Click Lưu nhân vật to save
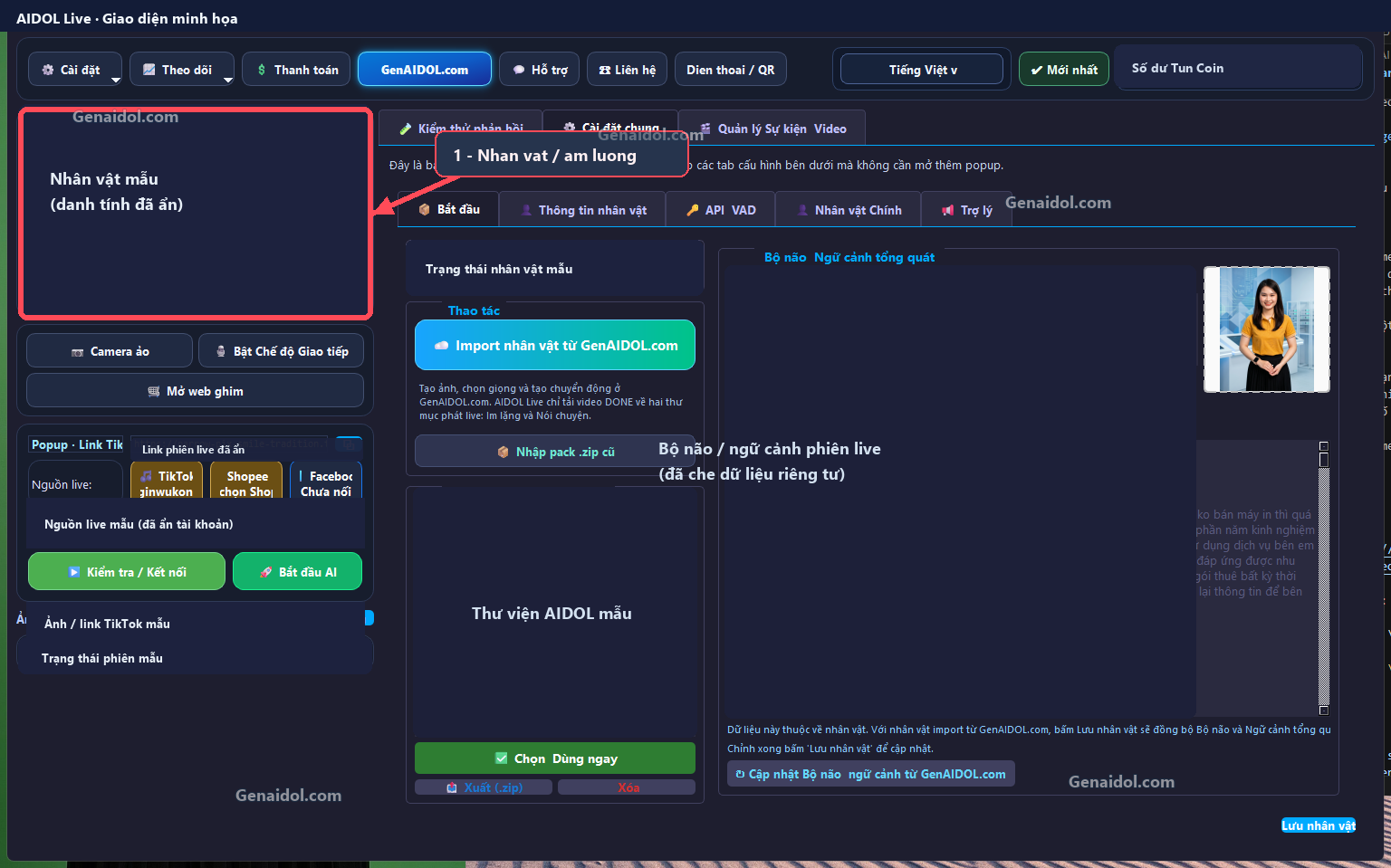Viewport: 1391px width, 868px height. tap(1319, 825)
